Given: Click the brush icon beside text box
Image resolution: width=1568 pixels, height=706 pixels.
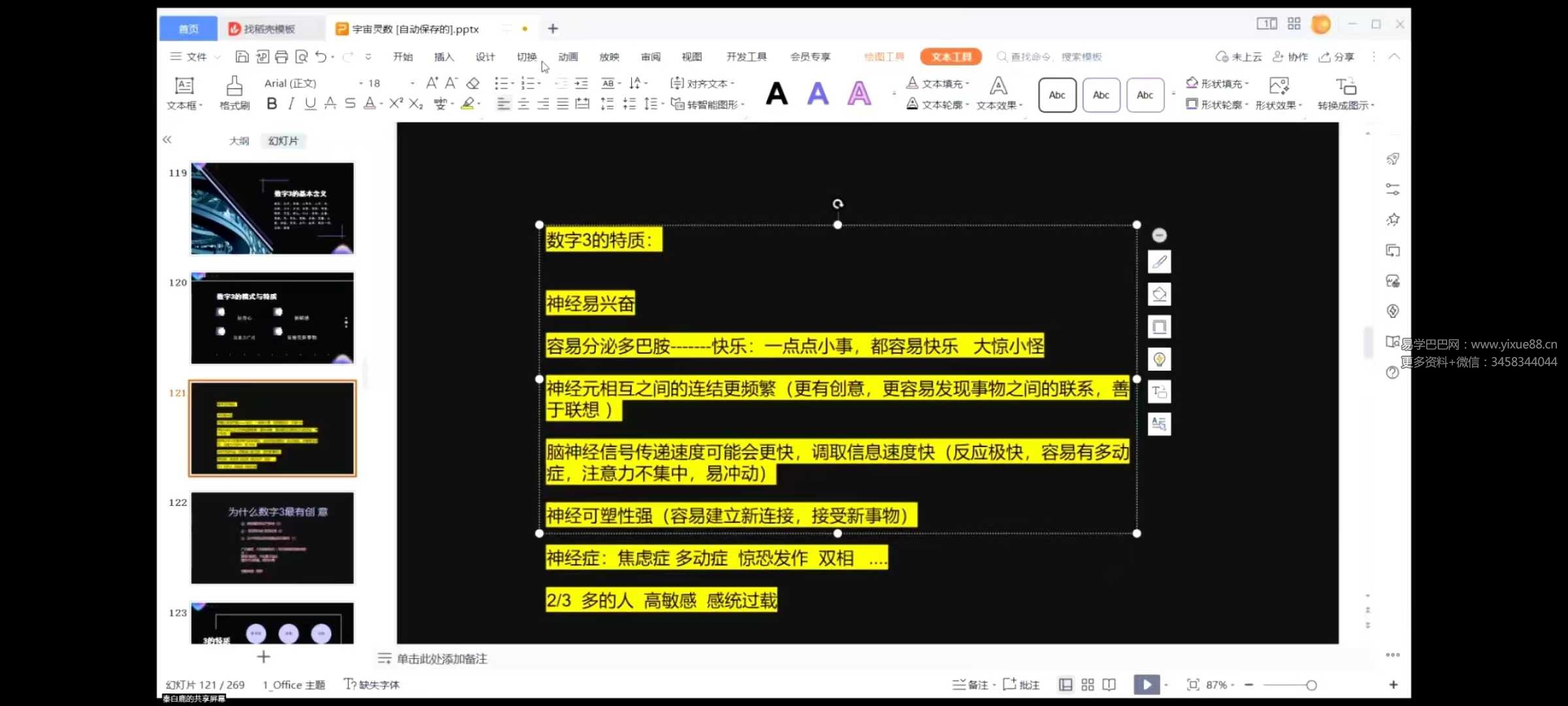Looking at the screenshot, I should tap(1159, 262).
